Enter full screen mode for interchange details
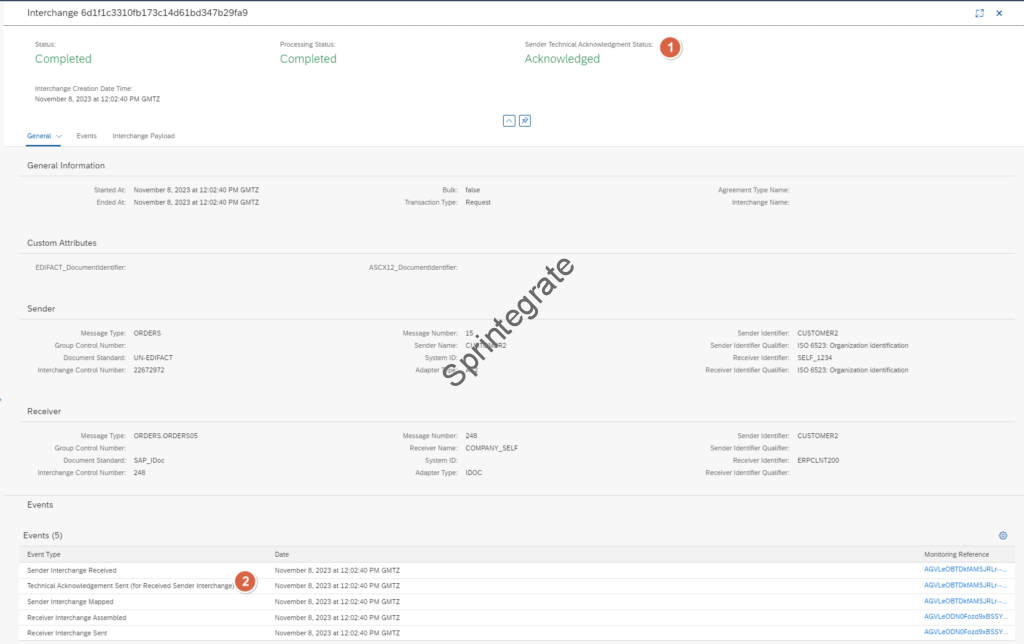Image resolution: width=1024 pixels, height=644 pixels. tap(979, 13)
